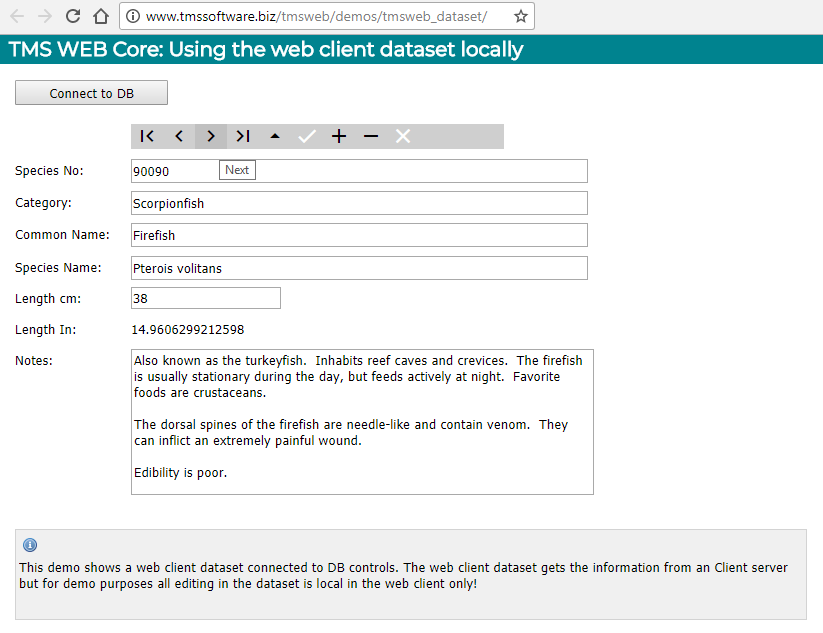
Task: Click the Notes: label
Action: (34, 361)
